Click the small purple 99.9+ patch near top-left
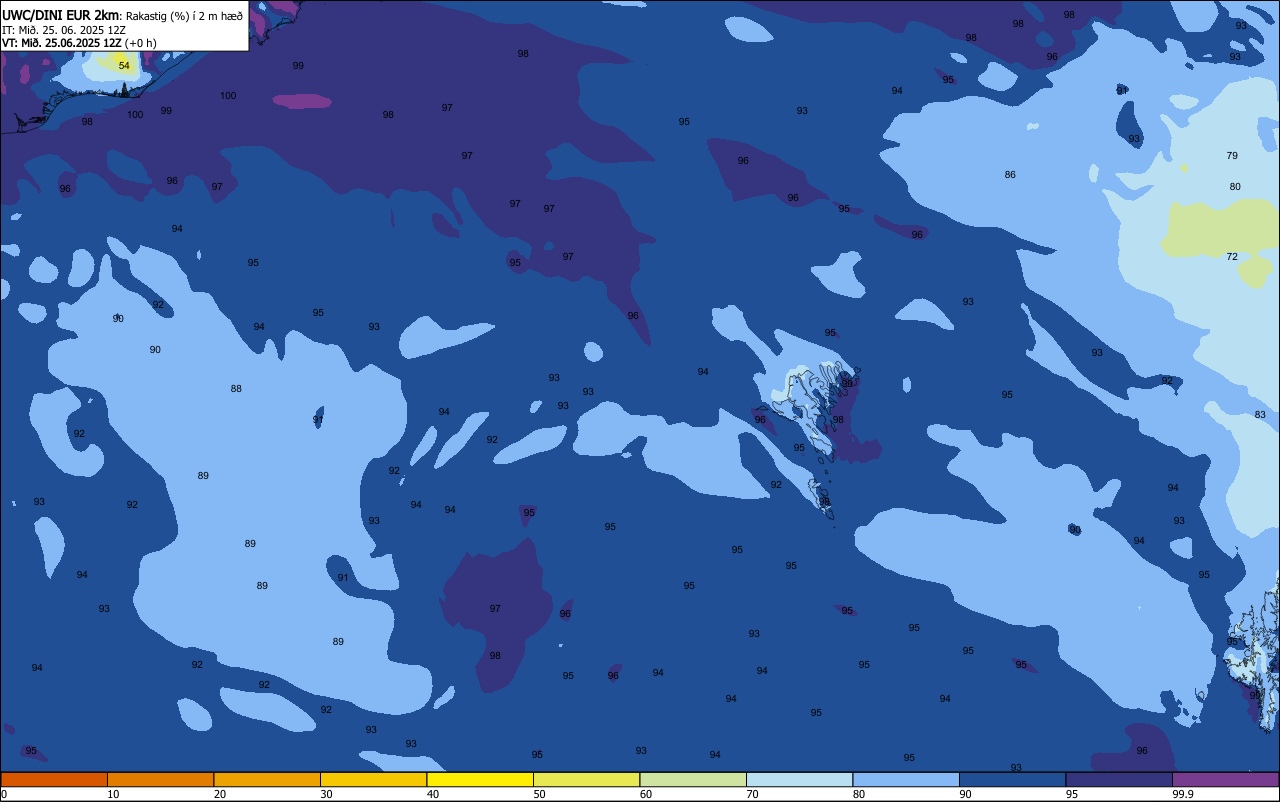1280x802 pixels. 302,101
